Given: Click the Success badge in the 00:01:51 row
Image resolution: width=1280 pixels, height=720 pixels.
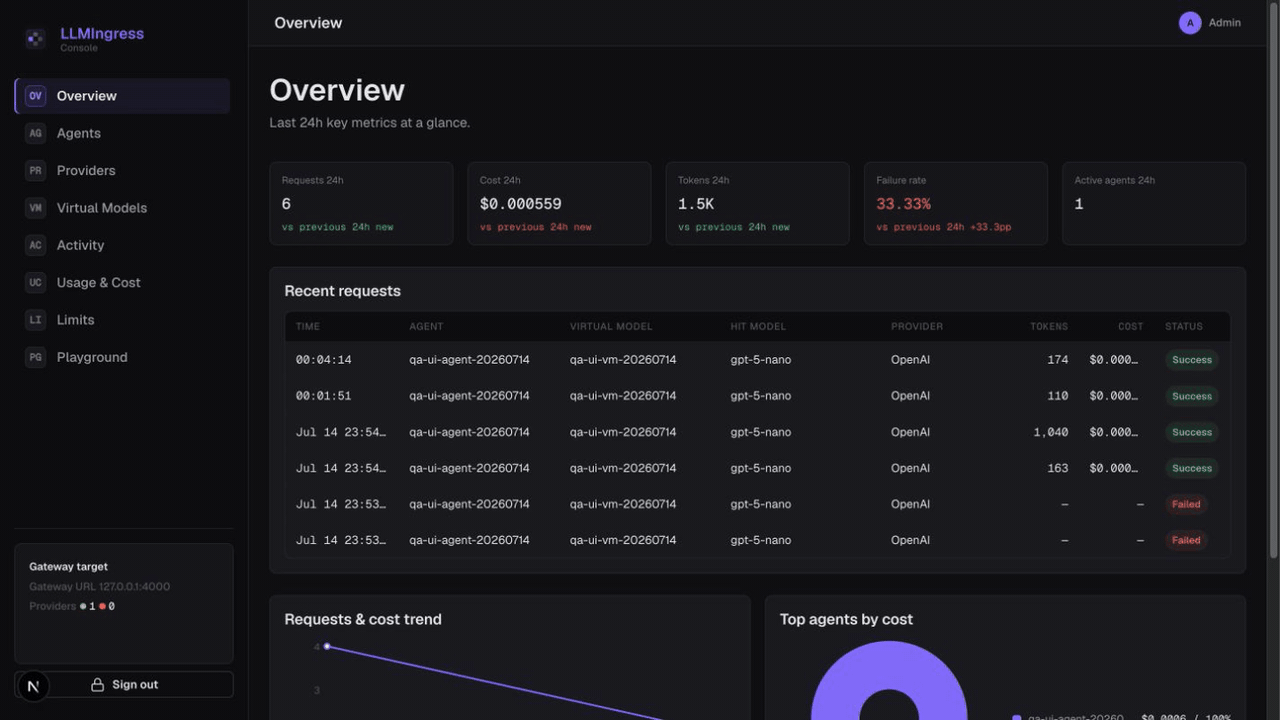Looking at the screenshot, I should (x=1192, y=396).
